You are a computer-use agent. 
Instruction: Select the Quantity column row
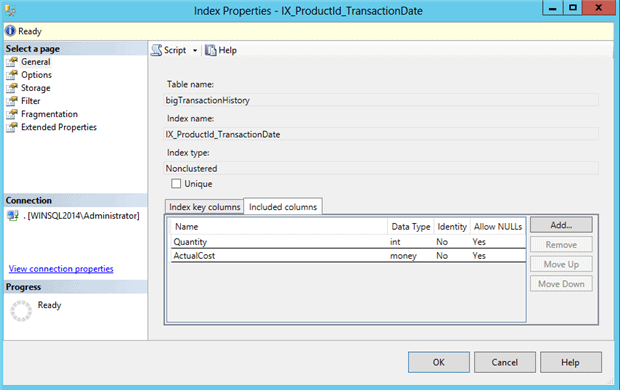click(x=348, y=242)
